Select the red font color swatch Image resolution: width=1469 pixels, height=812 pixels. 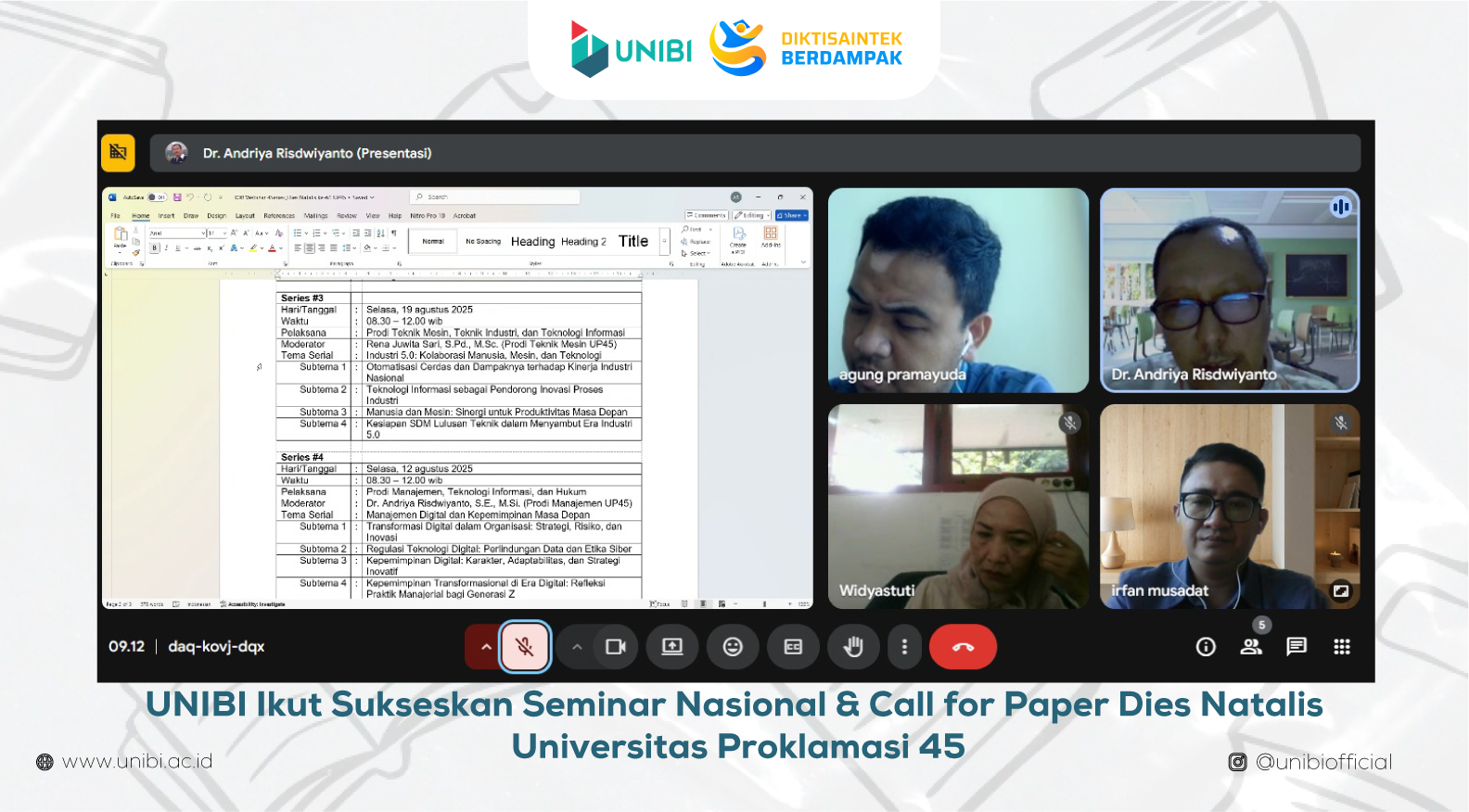tap(271, 248)
